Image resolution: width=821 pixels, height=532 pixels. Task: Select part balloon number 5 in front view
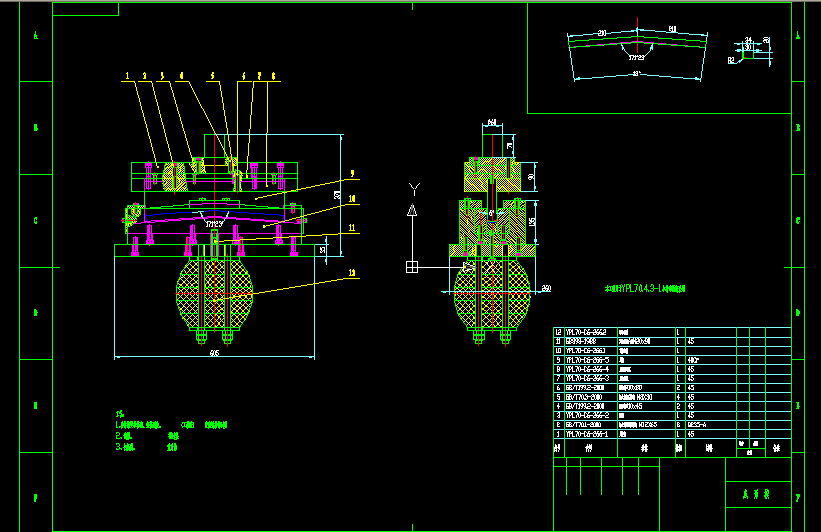[x=212, y=76]
